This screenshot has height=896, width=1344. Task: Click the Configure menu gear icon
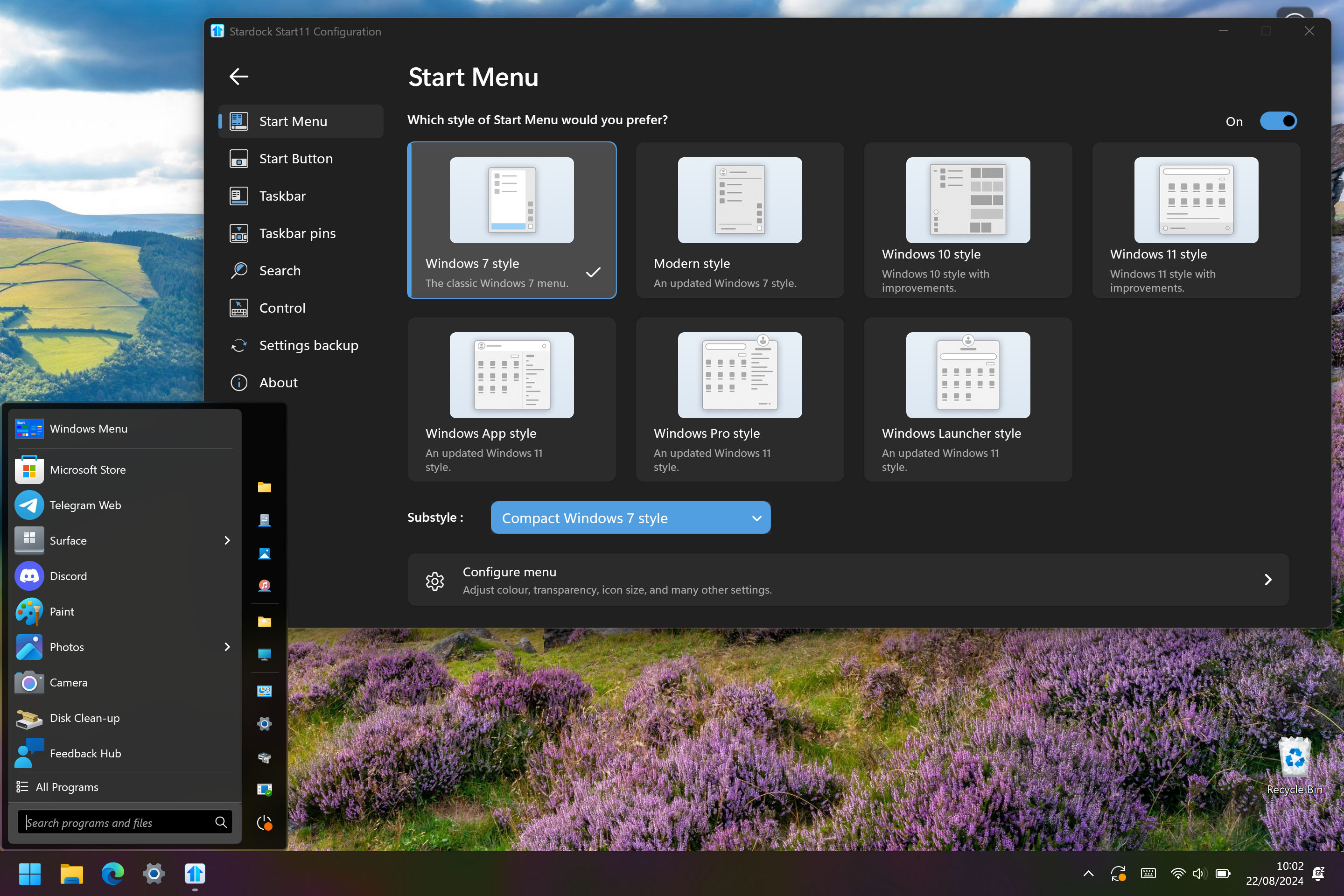pyautogui.click(x=435, y=581)
